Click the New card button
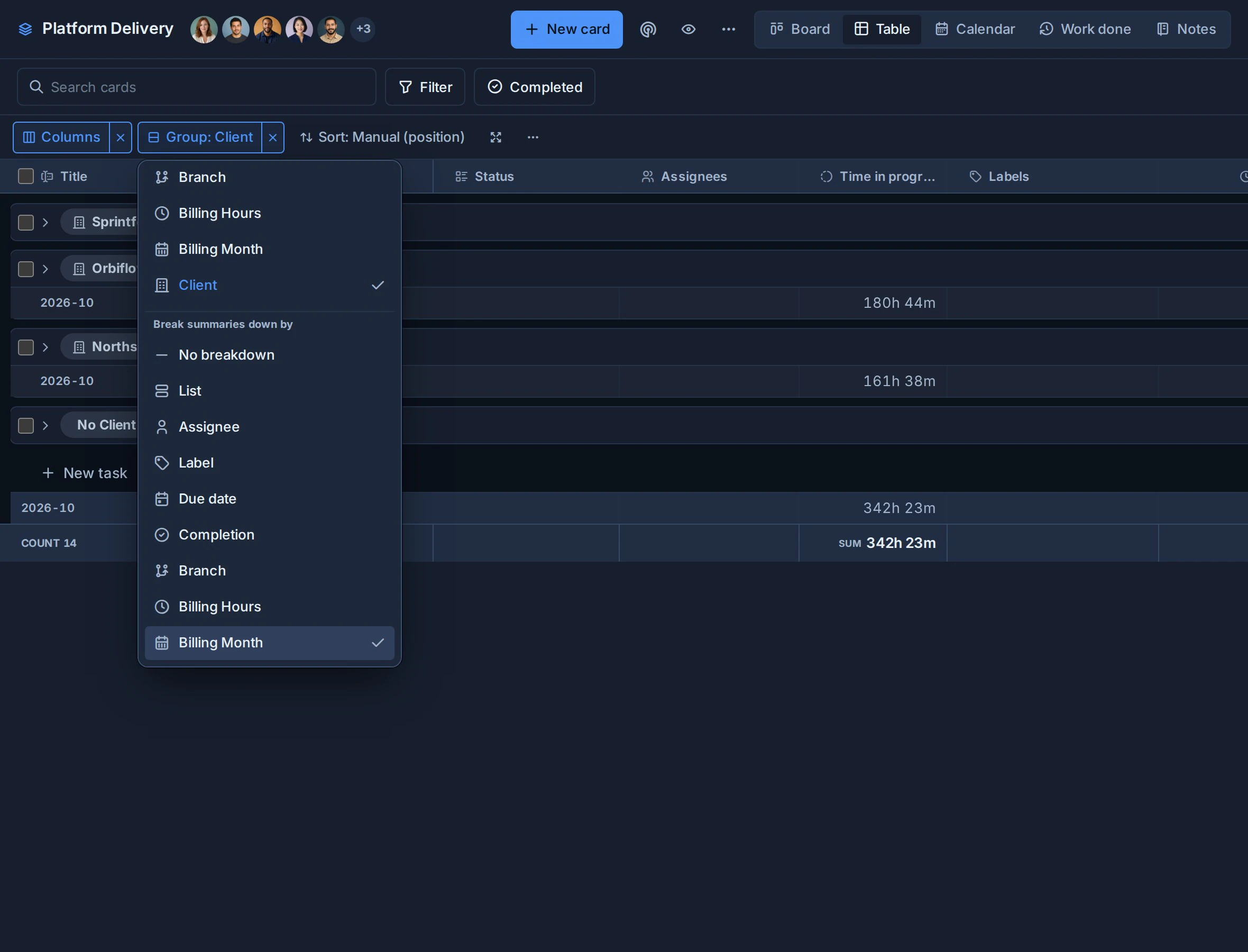1248x952 pixels. [566, 30]
